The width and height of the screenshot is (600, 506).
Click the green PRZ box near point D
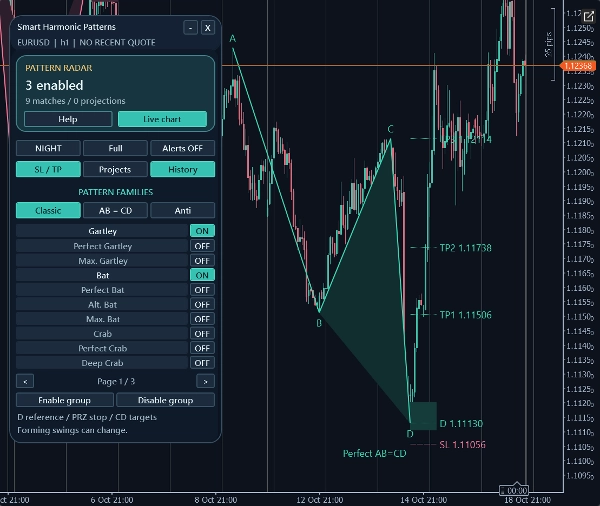click(423, 416)
